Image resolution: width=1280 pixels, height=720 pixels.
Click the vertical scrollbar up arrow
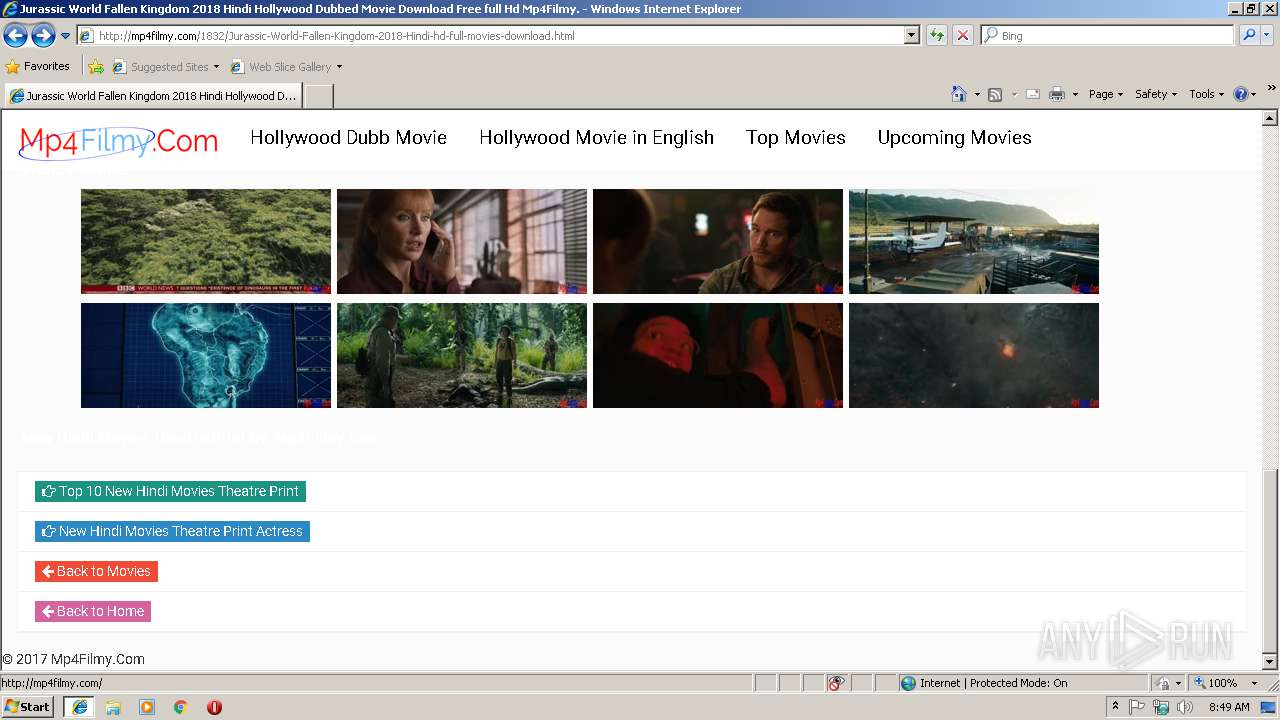(x=1270, y=118)
